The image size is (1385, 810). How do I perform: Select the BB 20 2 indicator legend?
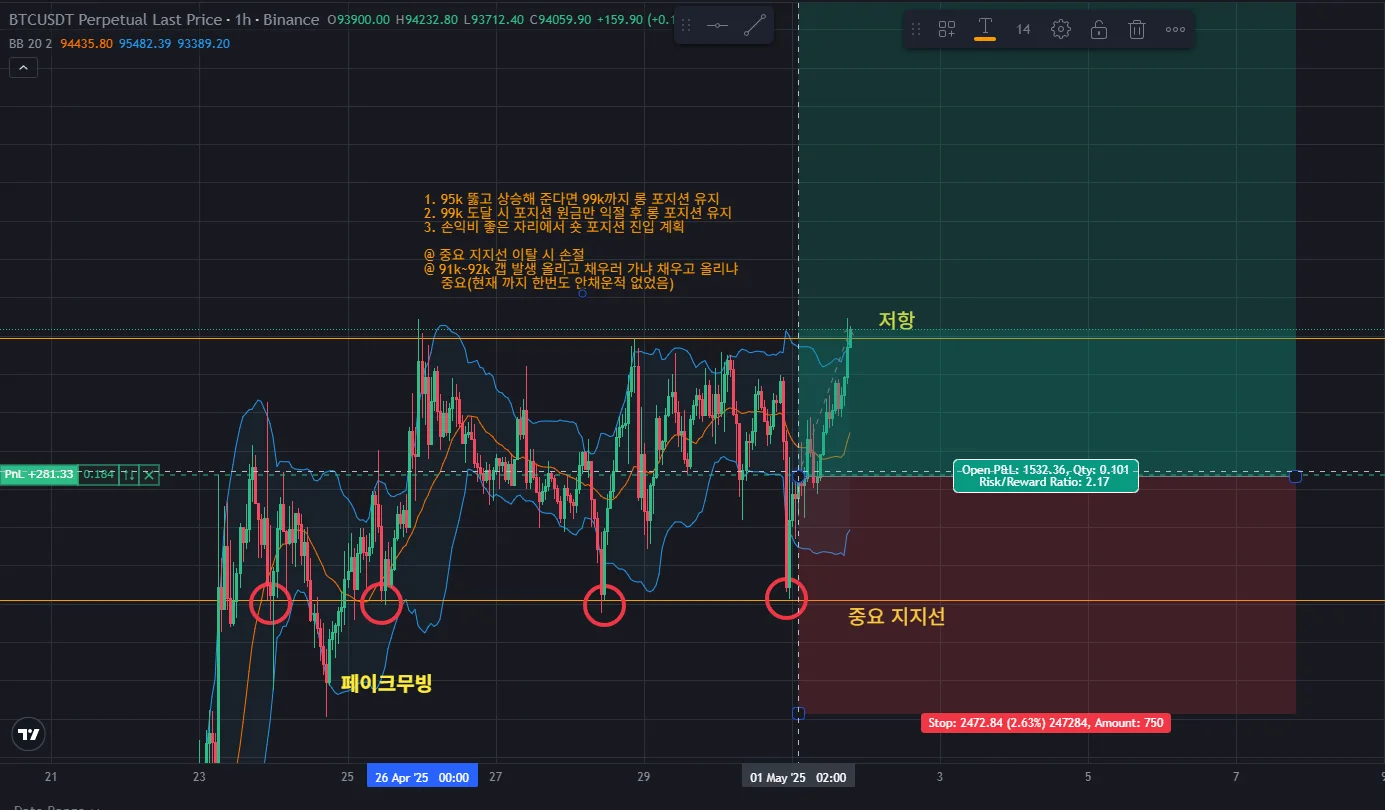pos(32,43)
